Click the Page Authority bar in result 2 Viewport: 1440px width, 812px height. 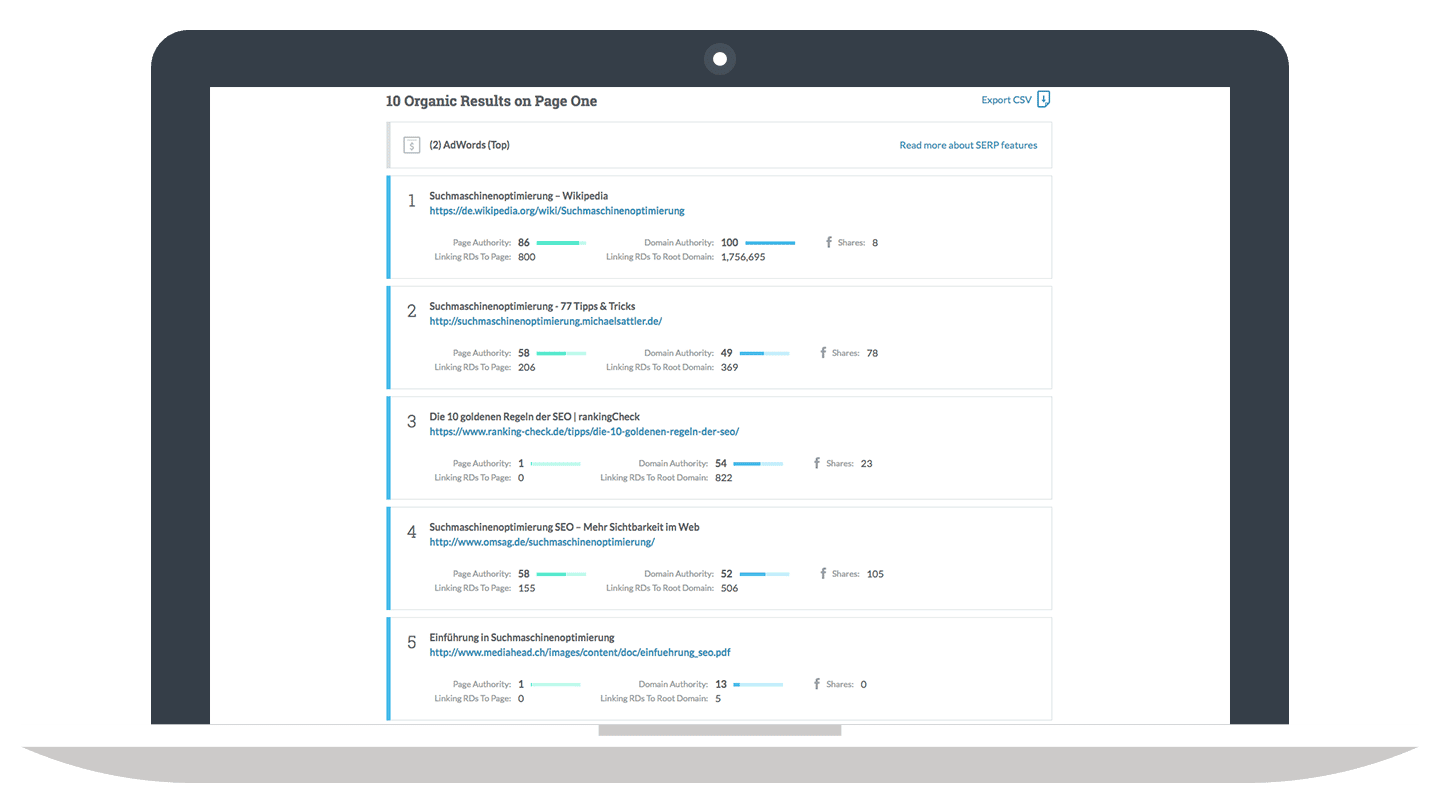coord(561,353)
